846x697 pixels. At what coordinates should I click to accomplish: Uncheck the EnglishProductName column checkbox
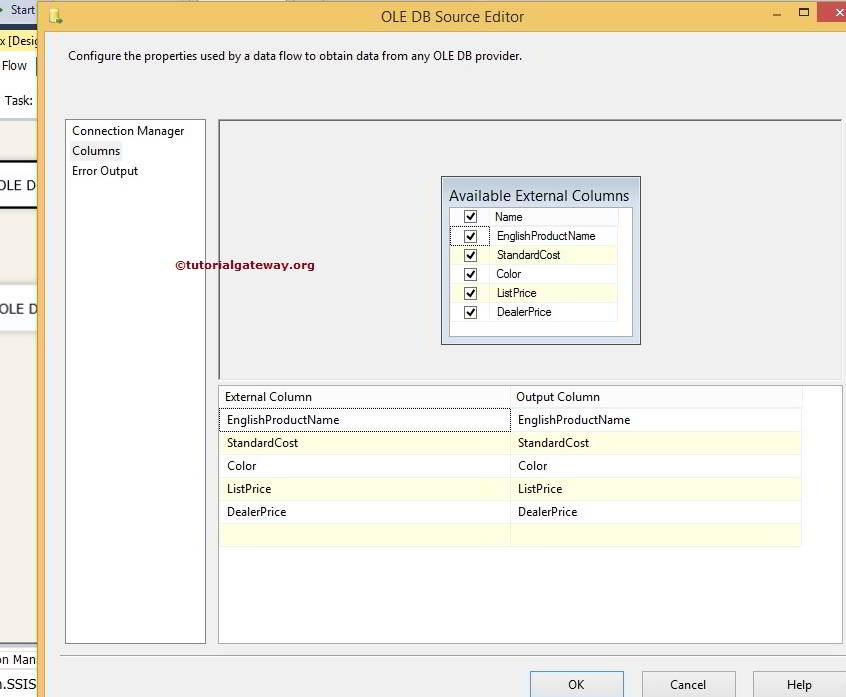coord(470,235)
